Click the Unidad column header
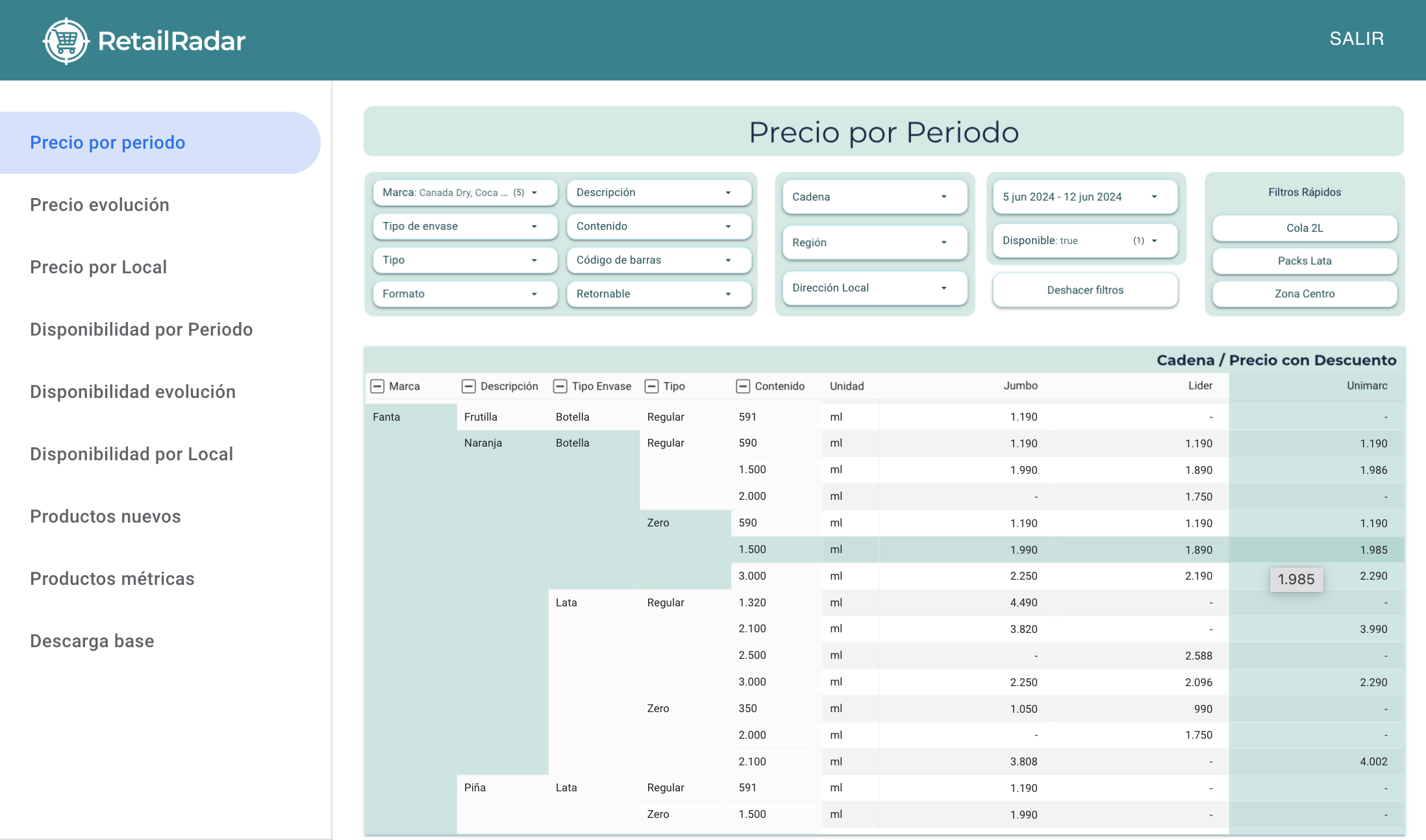 tap(847, 386)
